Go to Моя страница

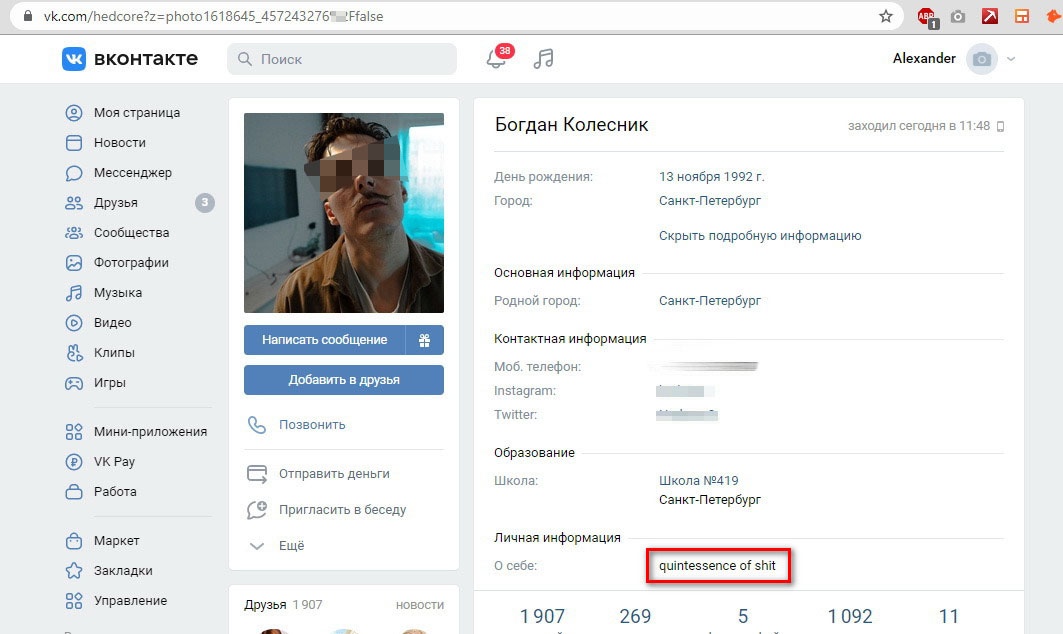click(136, 113)
